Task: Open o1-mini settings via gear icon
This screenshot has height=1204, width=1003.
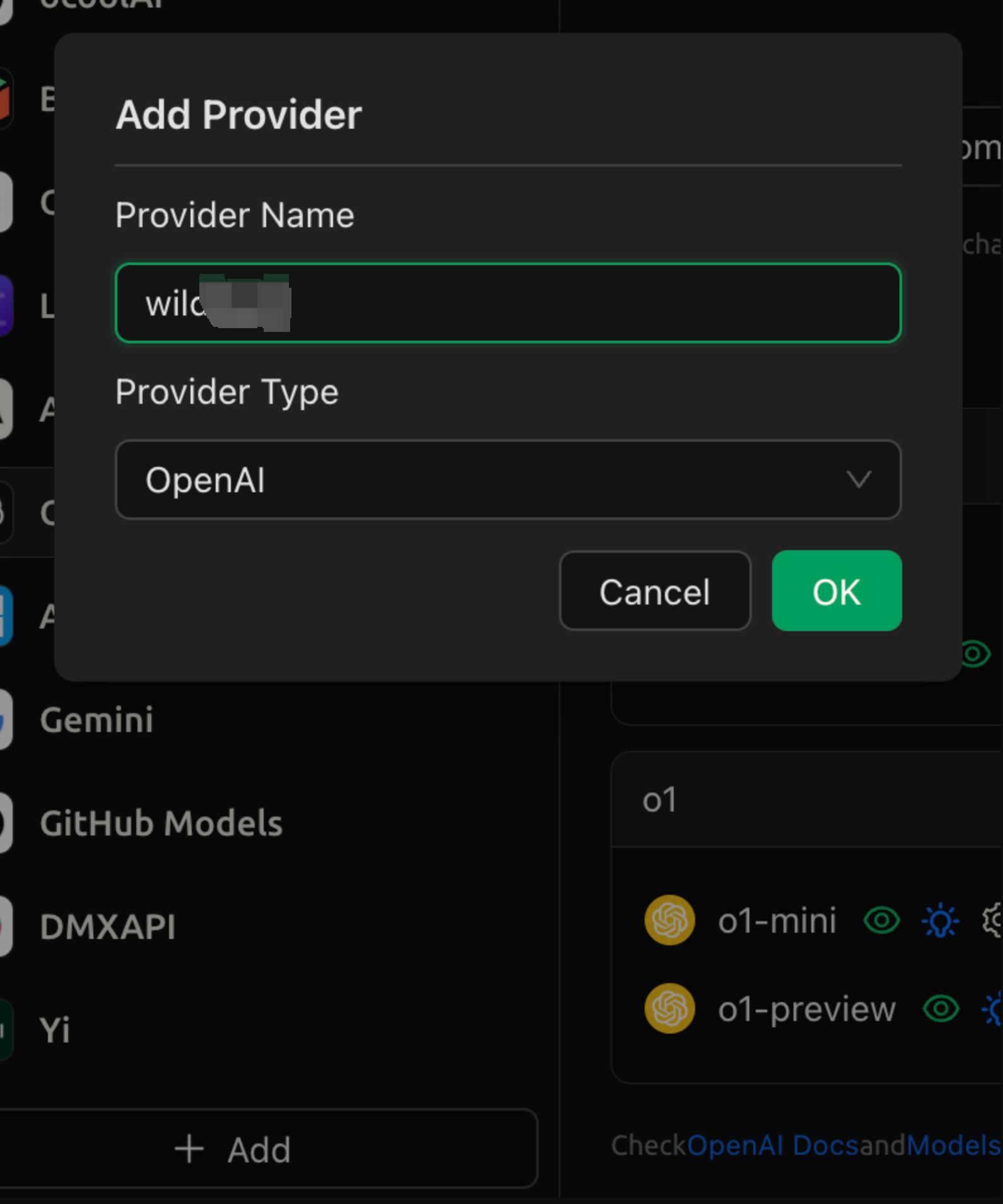Action: click(993, 921)
